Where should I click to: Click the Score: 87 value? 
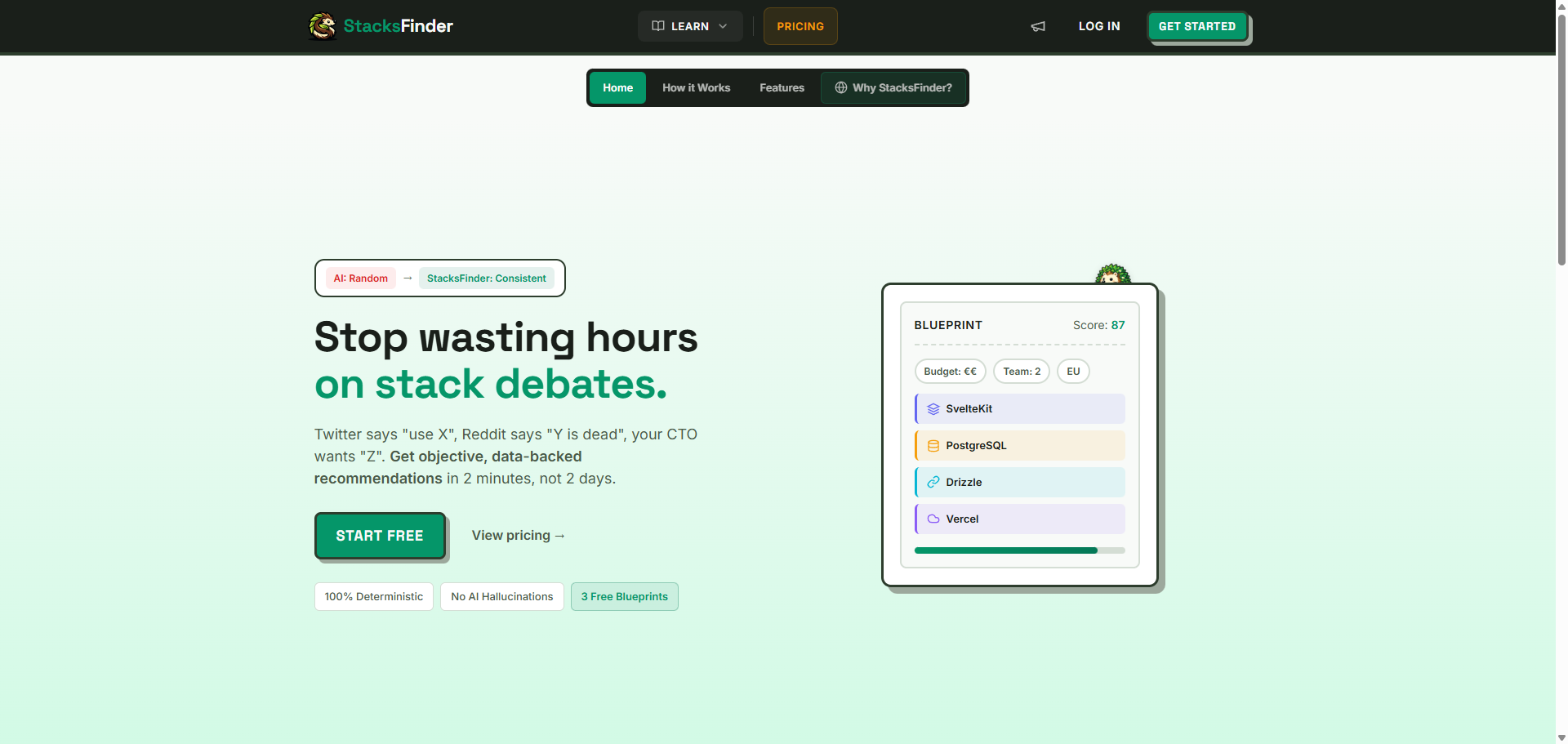(x=1098, y=325)
